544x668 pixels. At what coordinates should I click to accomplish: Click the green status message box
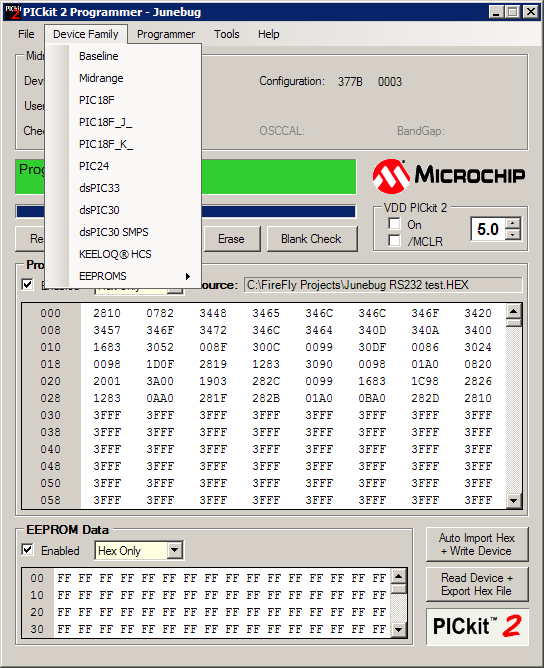tap(279, 176)
